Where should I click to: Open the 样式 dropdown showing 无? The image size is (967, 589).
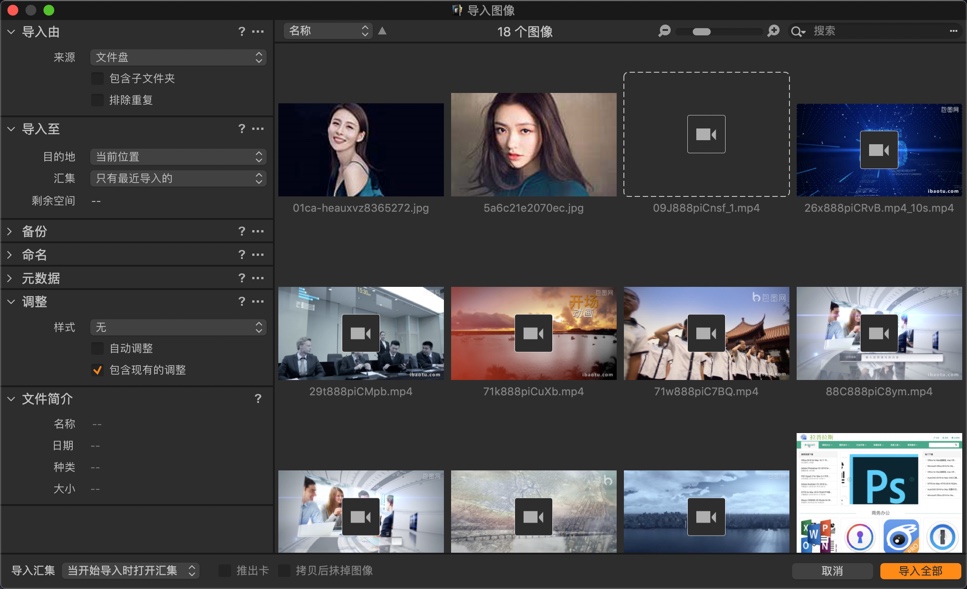178,327
